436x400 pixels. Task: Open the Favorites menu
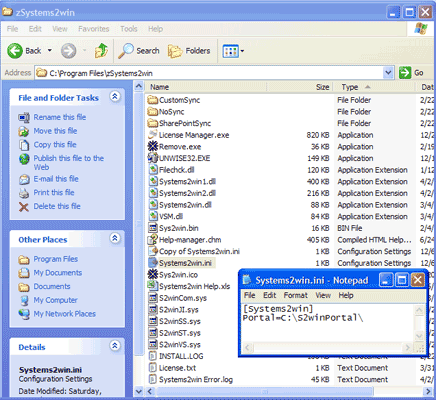tap(94, 29)
